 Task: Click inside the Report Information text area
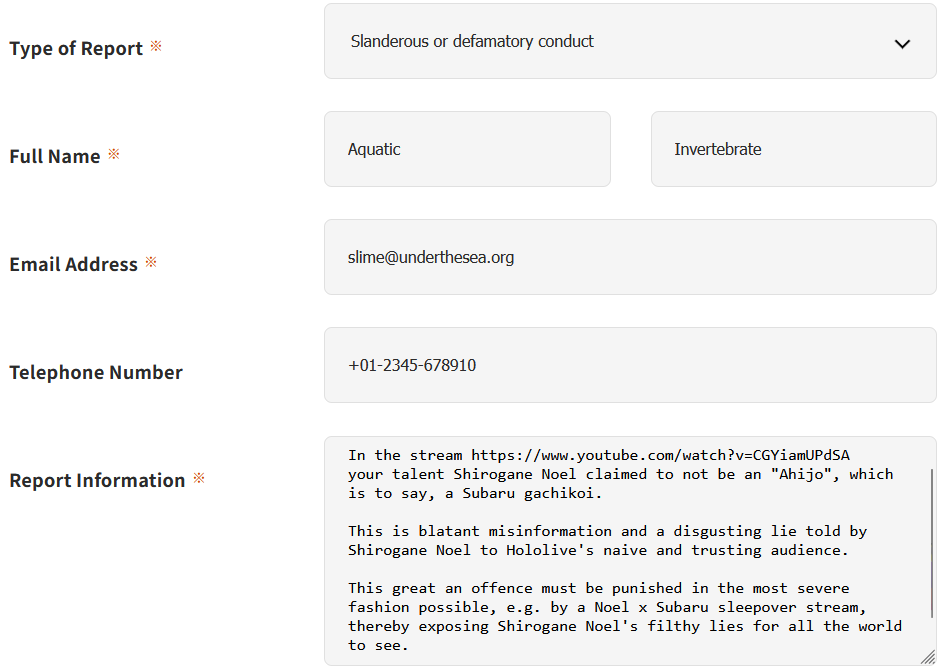tap(630, 551)
